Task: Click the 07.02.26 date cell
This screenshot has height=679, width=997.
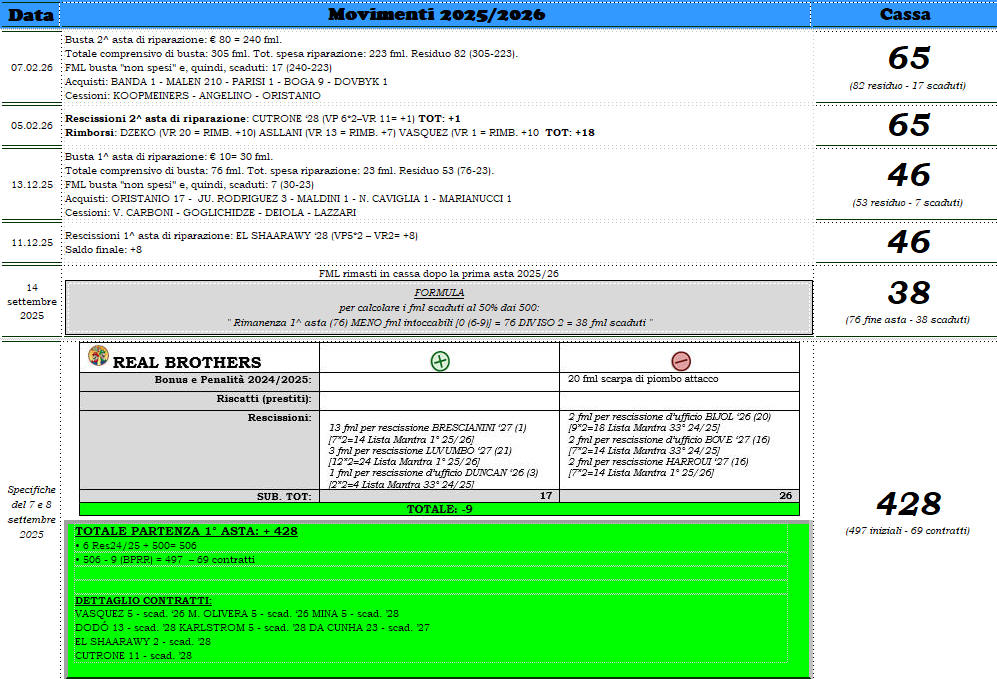Action: 30,67
